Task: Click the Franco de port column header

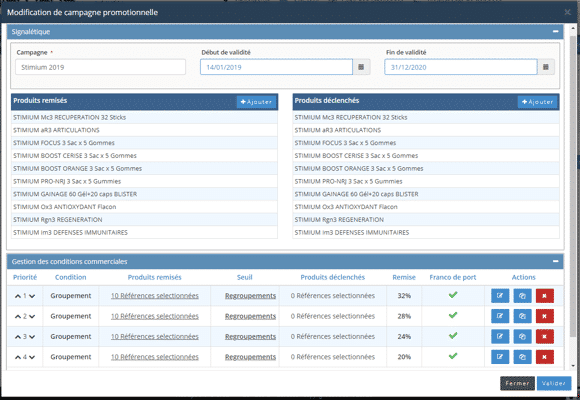Action: [453, 277]
